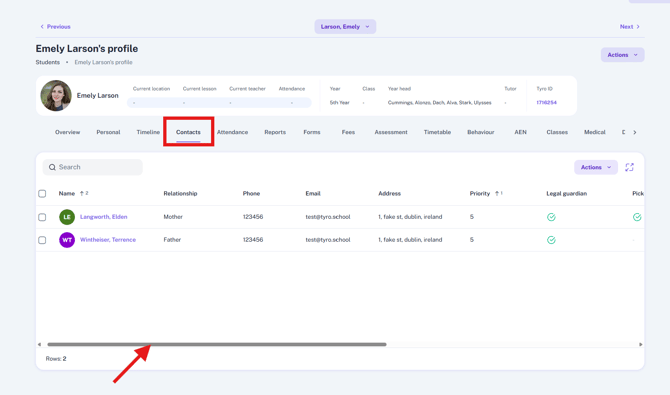This screenshot has width=670, height=395.
Task: Switch to the Attendance tab
Action: click(x=232, y=132)
